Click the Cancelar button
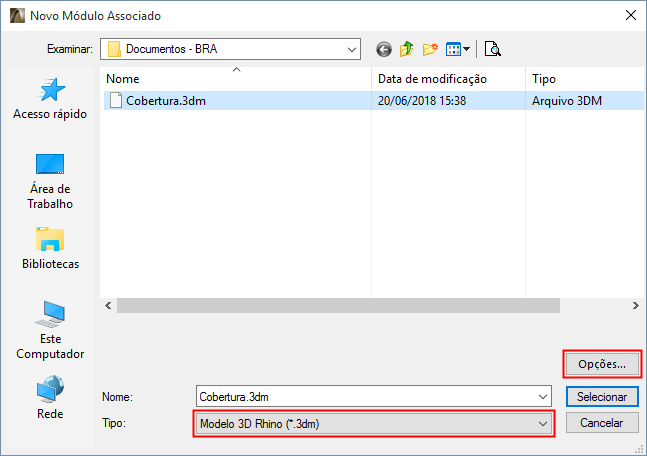The width and height of the screenshot is (647, 456). pos(602,423)
